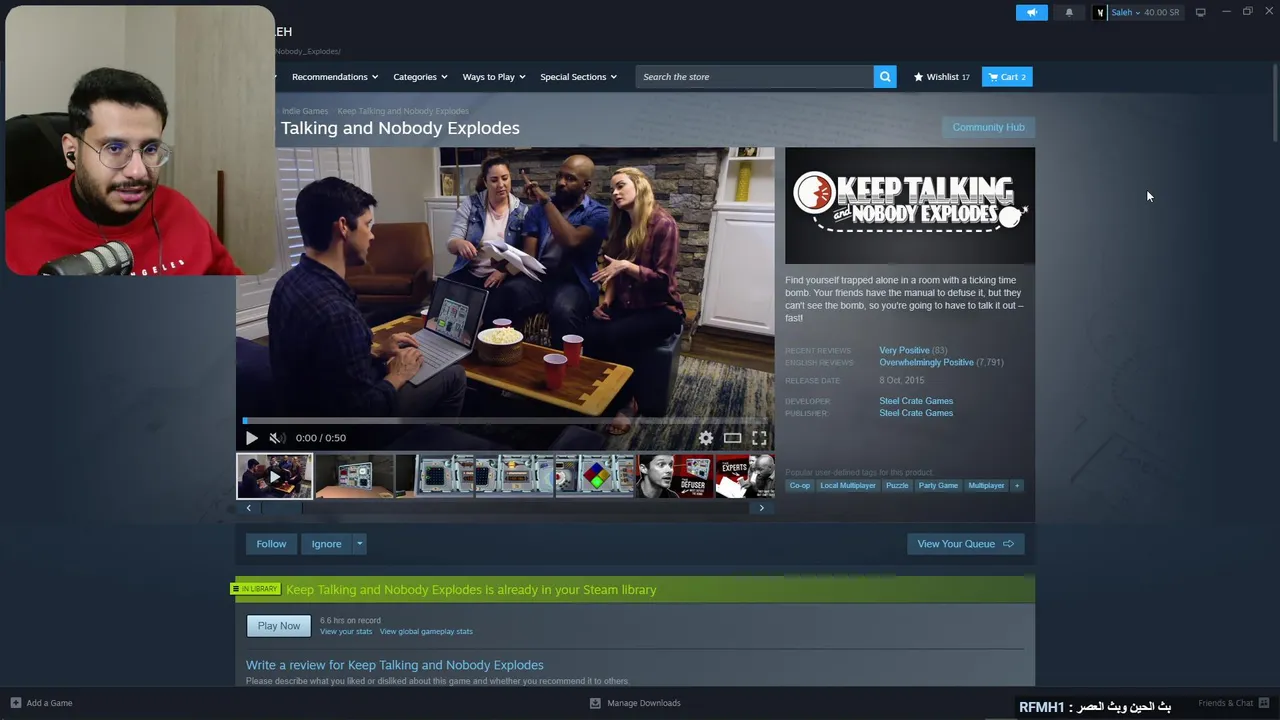The image size is (1280, 720).
Task: Select the Co-op tag
Action: tap(800, 486)
